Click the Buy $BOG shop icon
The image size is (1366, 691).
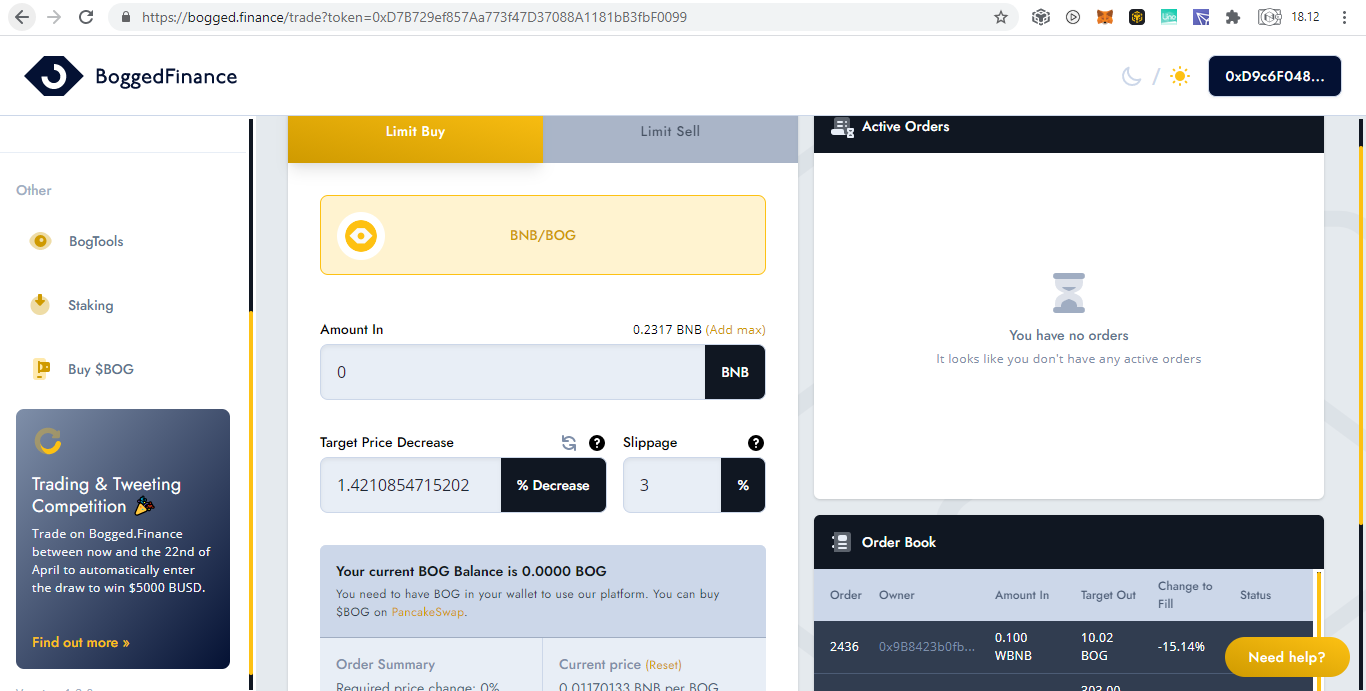click(x=41, y=369)
